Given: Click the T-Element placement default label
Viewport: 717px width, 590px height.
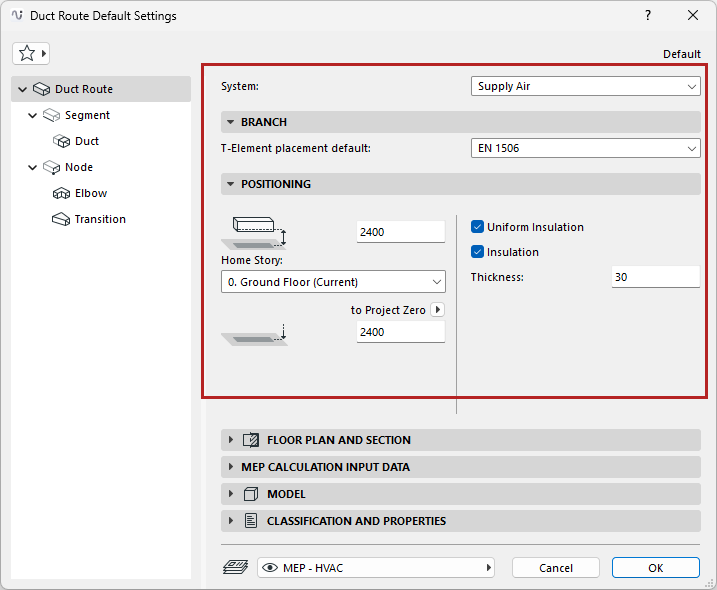Looking at the screenshot, I should pos(296,148).
